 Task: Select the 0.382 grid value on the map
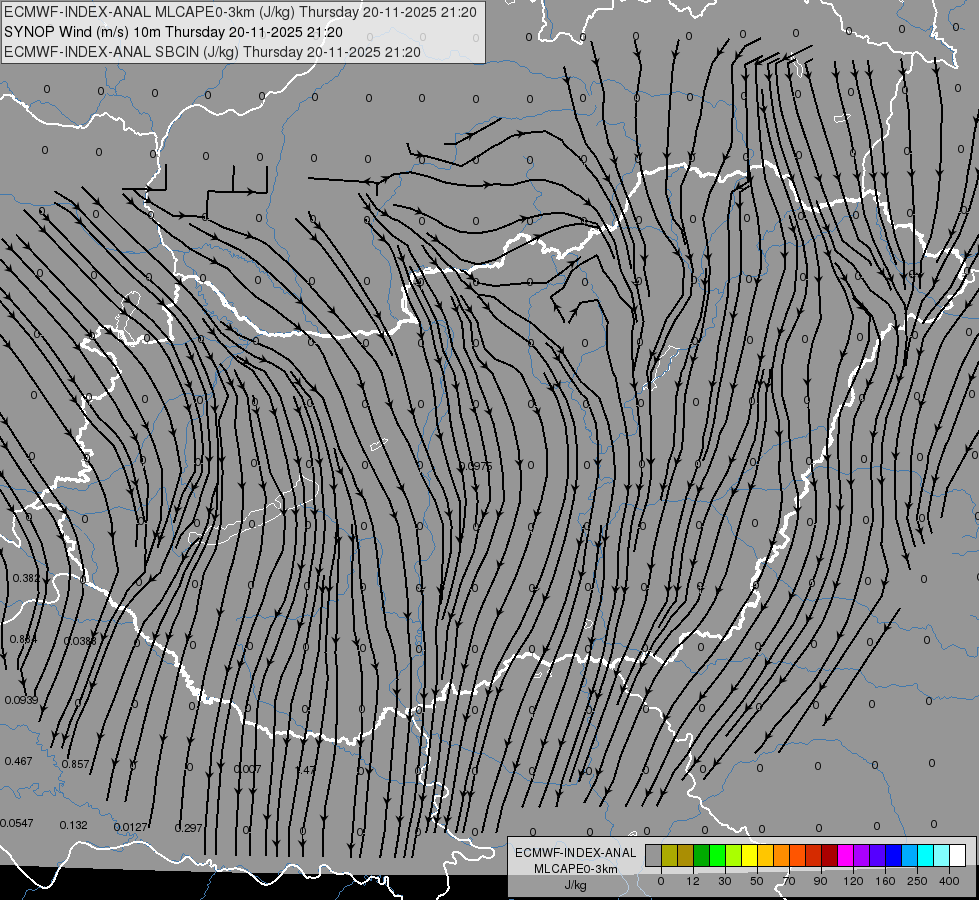26,578
